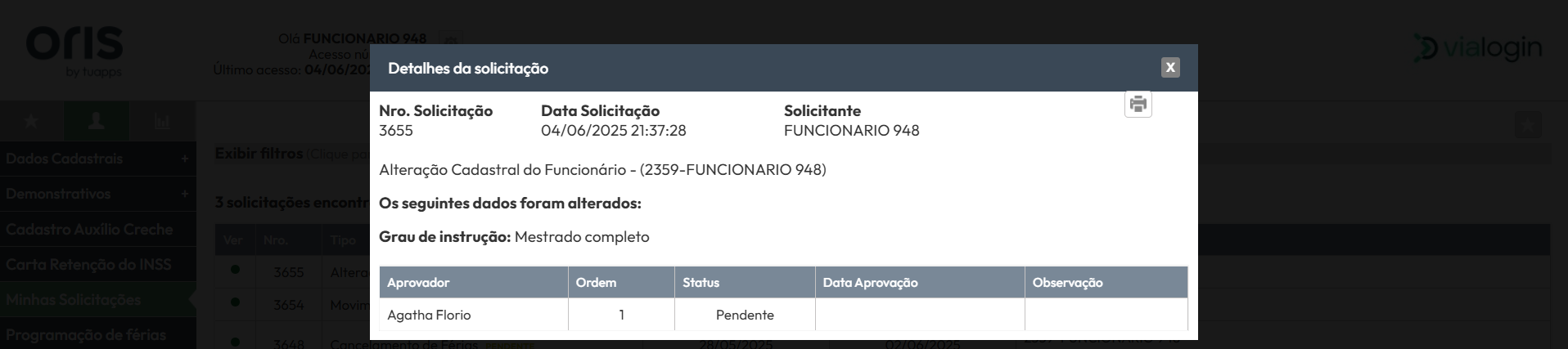The image size is (1568, 349).
Task: Print the request details with printer icon
Action: [x=1138, y=104]
